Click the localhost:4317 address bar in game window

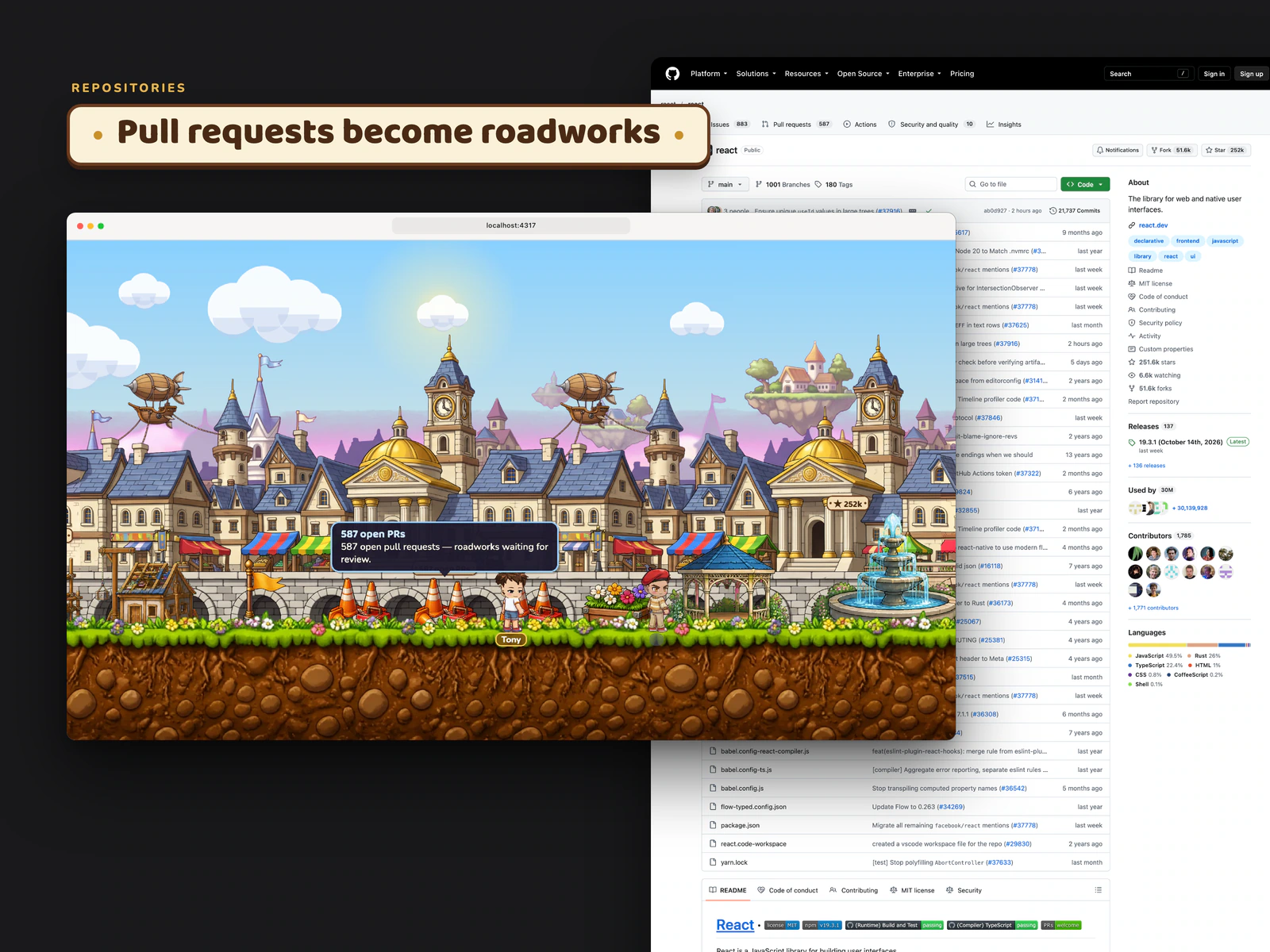click(x=511, y=225)
